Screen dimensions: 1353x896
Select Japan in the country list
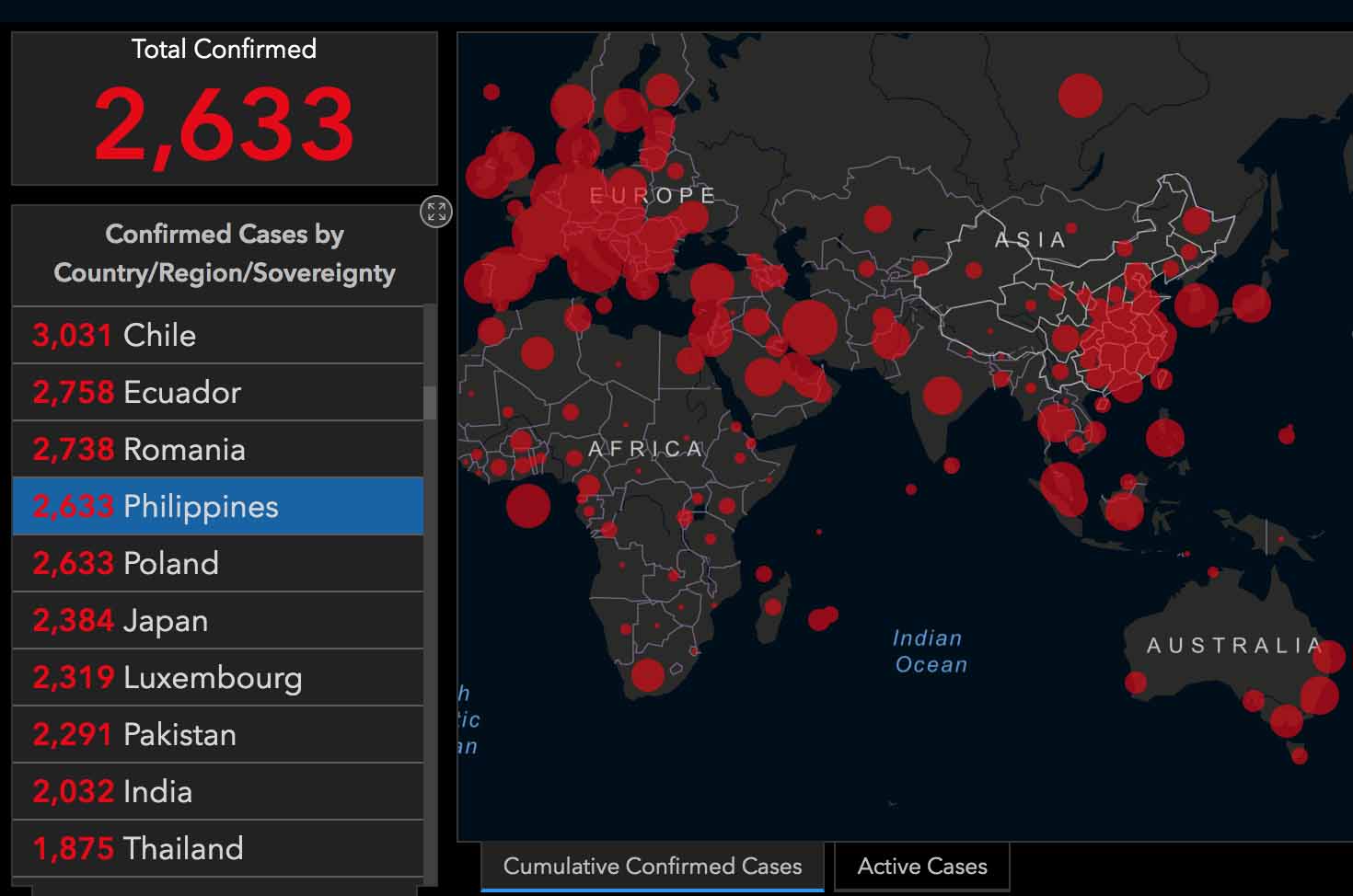(218, 620)
